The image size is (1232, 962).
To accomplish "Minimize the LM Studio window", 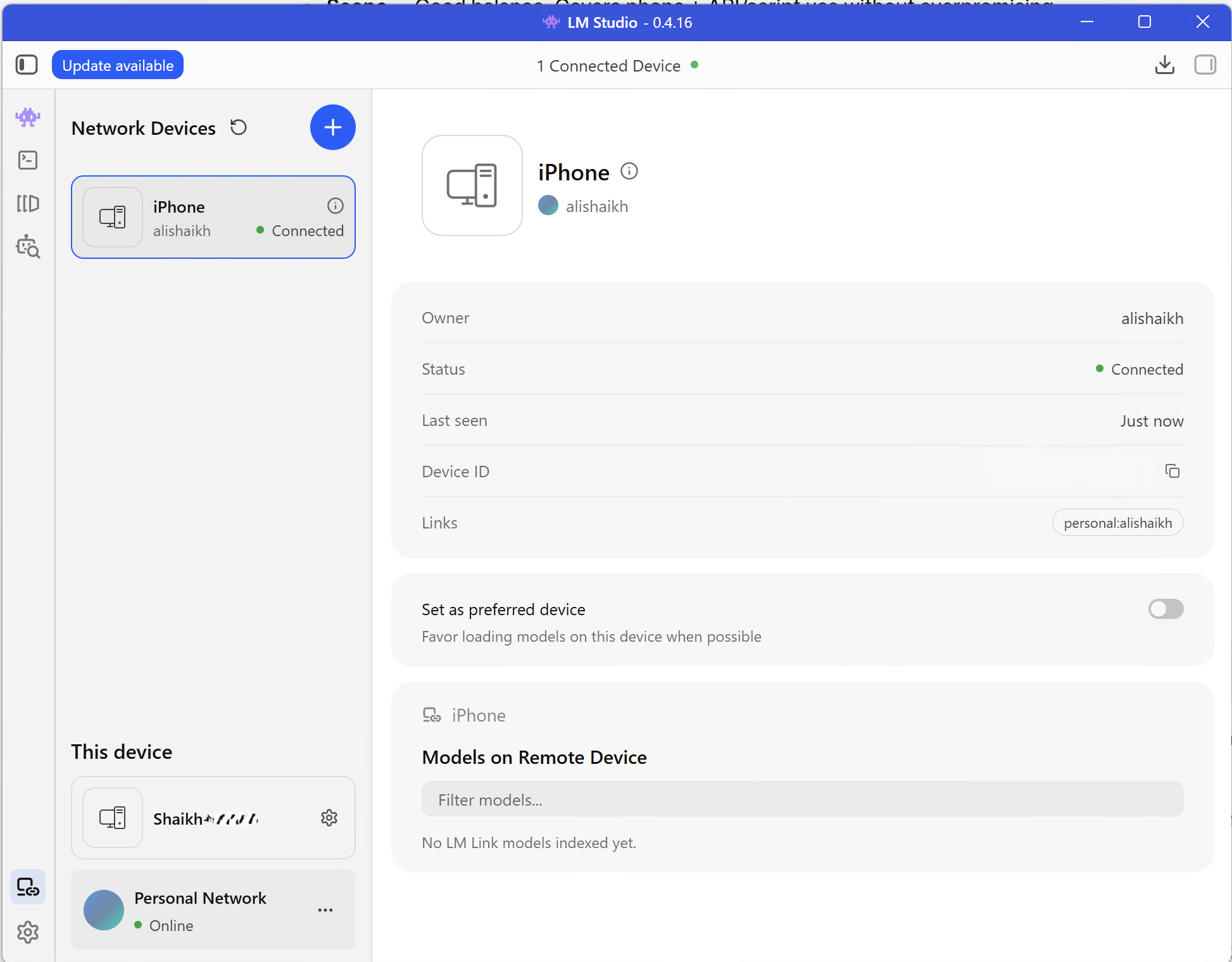I will pos(1086,22).
